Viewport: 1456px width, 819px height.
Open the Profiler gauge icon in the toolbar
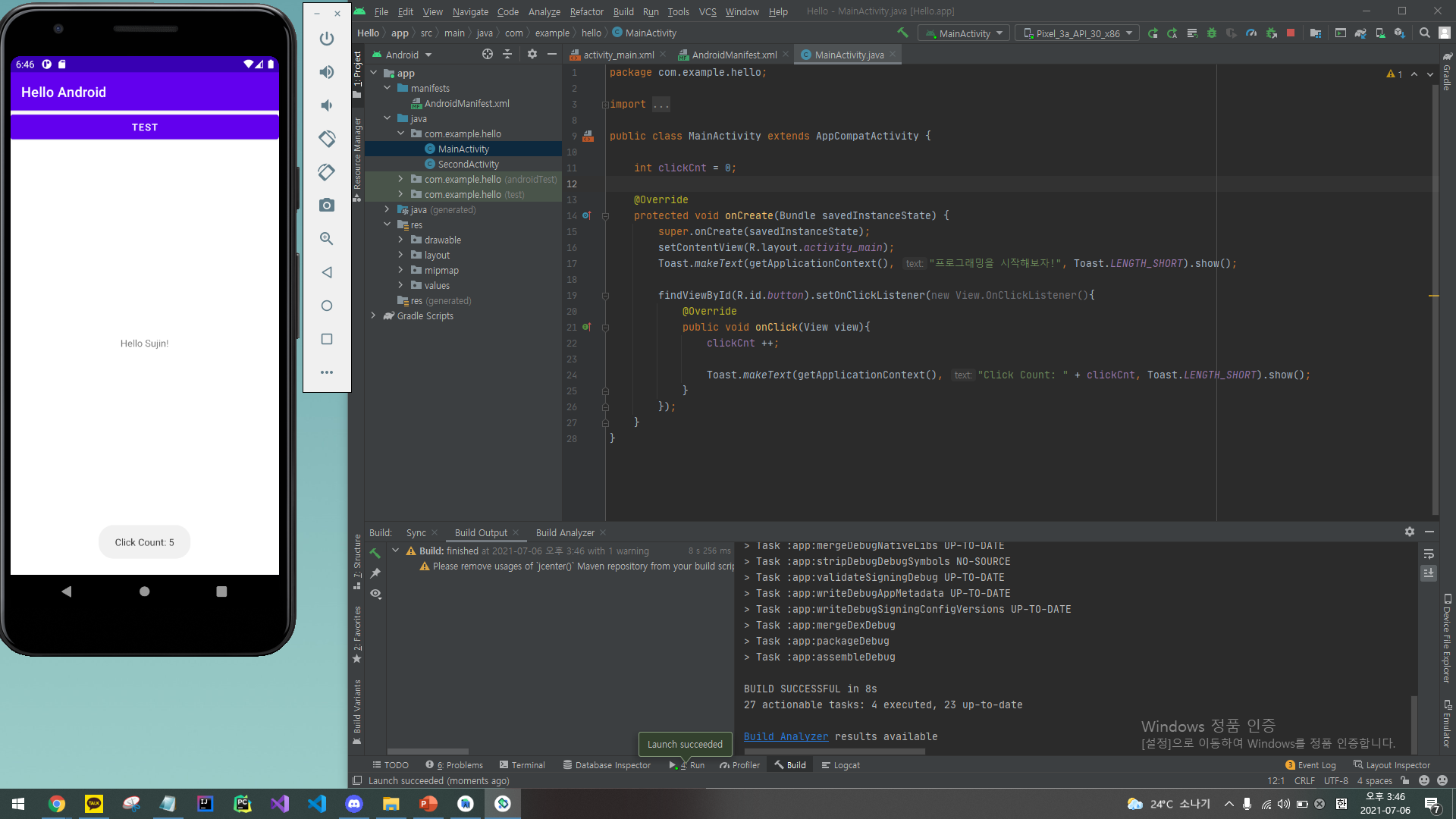[x=1251, y=33]
